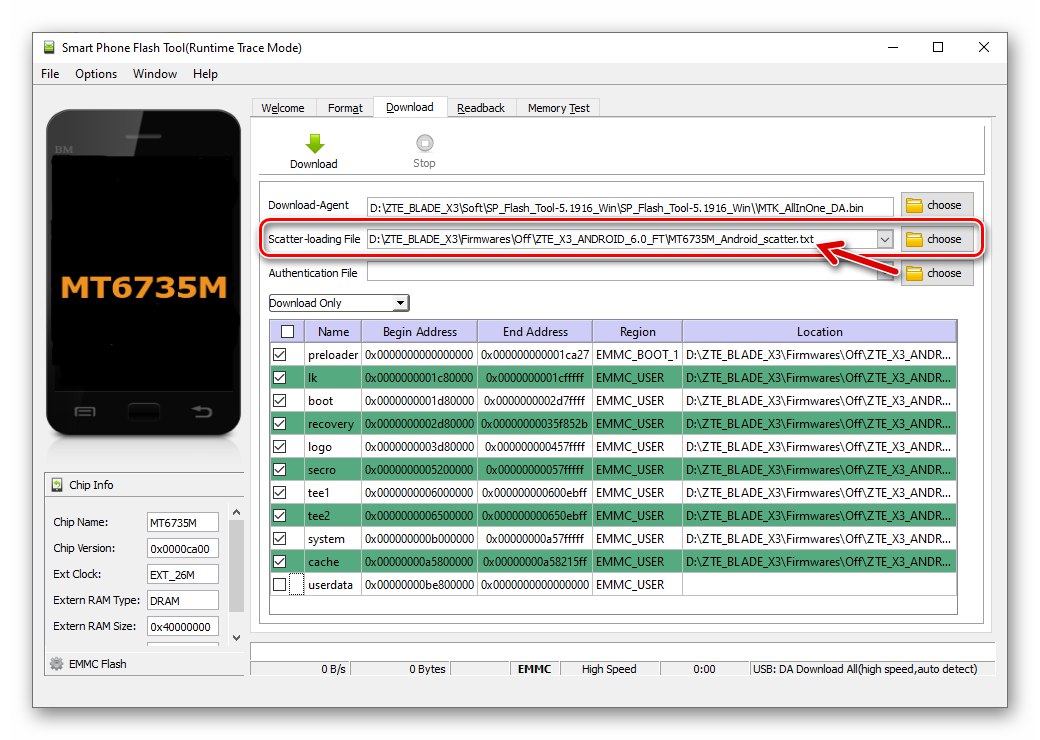Uncheck the tee2 partition checkbox
1040x740 pixels.
pyautogui.click(x=280, y=515)
